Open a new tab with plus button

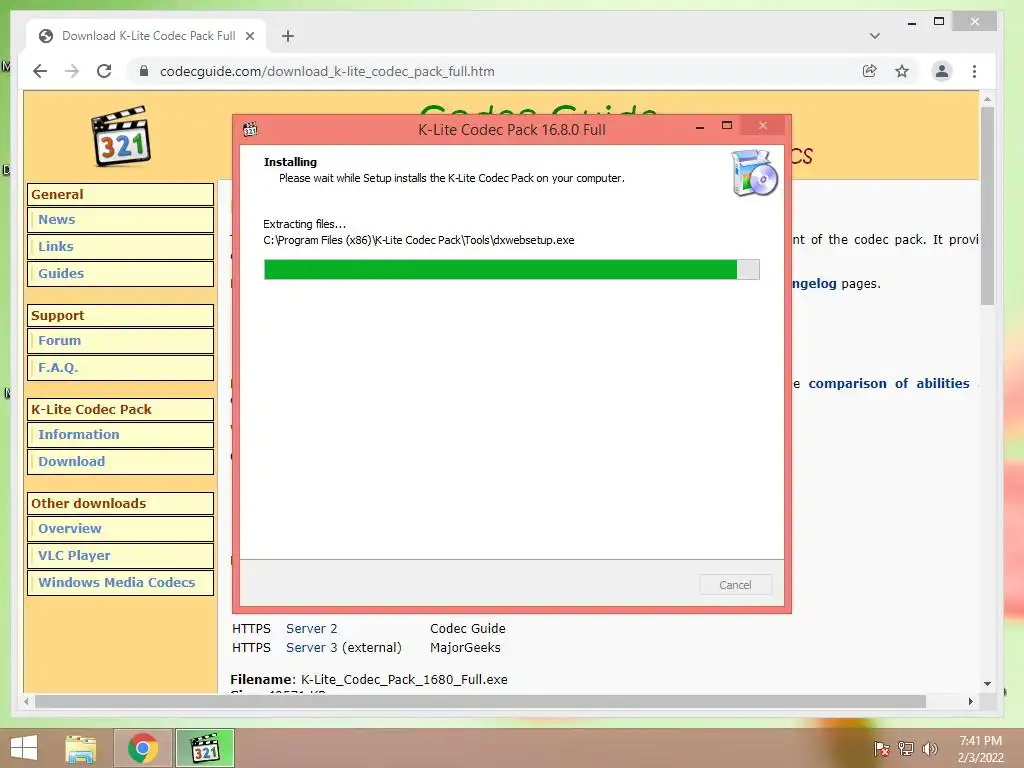pos(288,36)
